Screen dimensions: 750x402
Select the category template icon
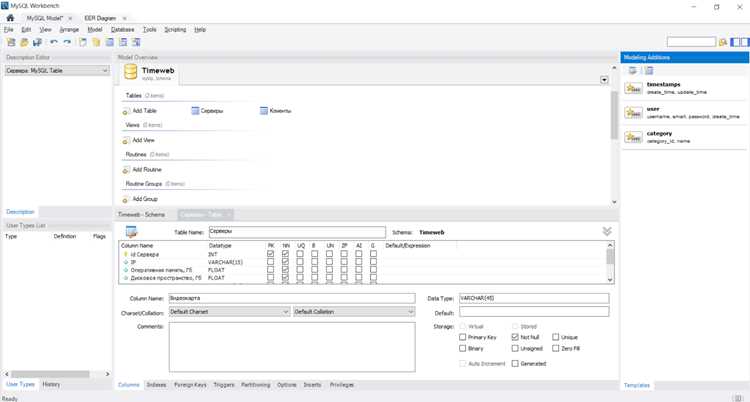(x=633, y=137)
